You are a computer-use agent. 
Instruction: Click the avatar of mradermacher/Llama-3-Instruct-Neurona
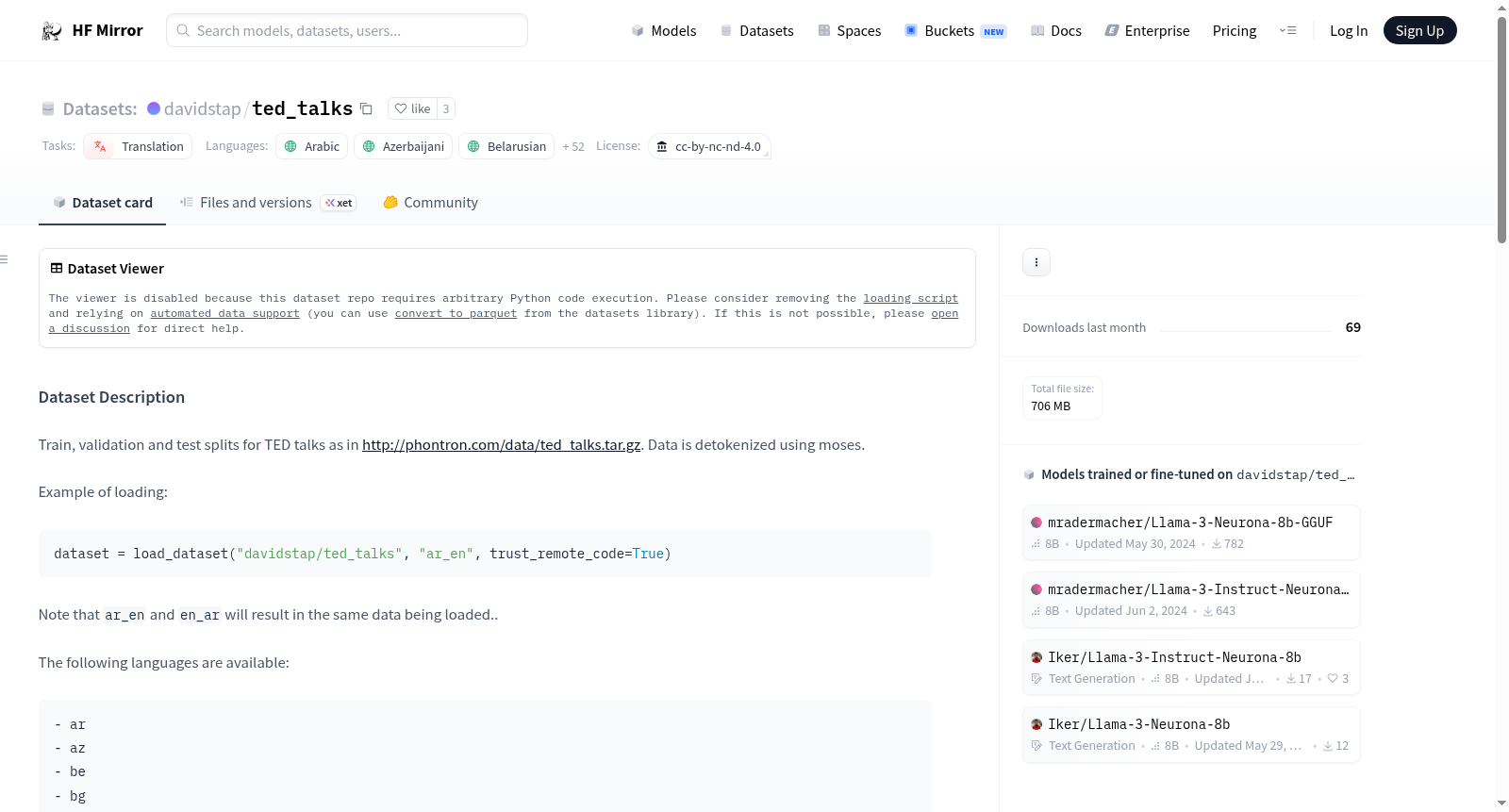[1036, 589]
